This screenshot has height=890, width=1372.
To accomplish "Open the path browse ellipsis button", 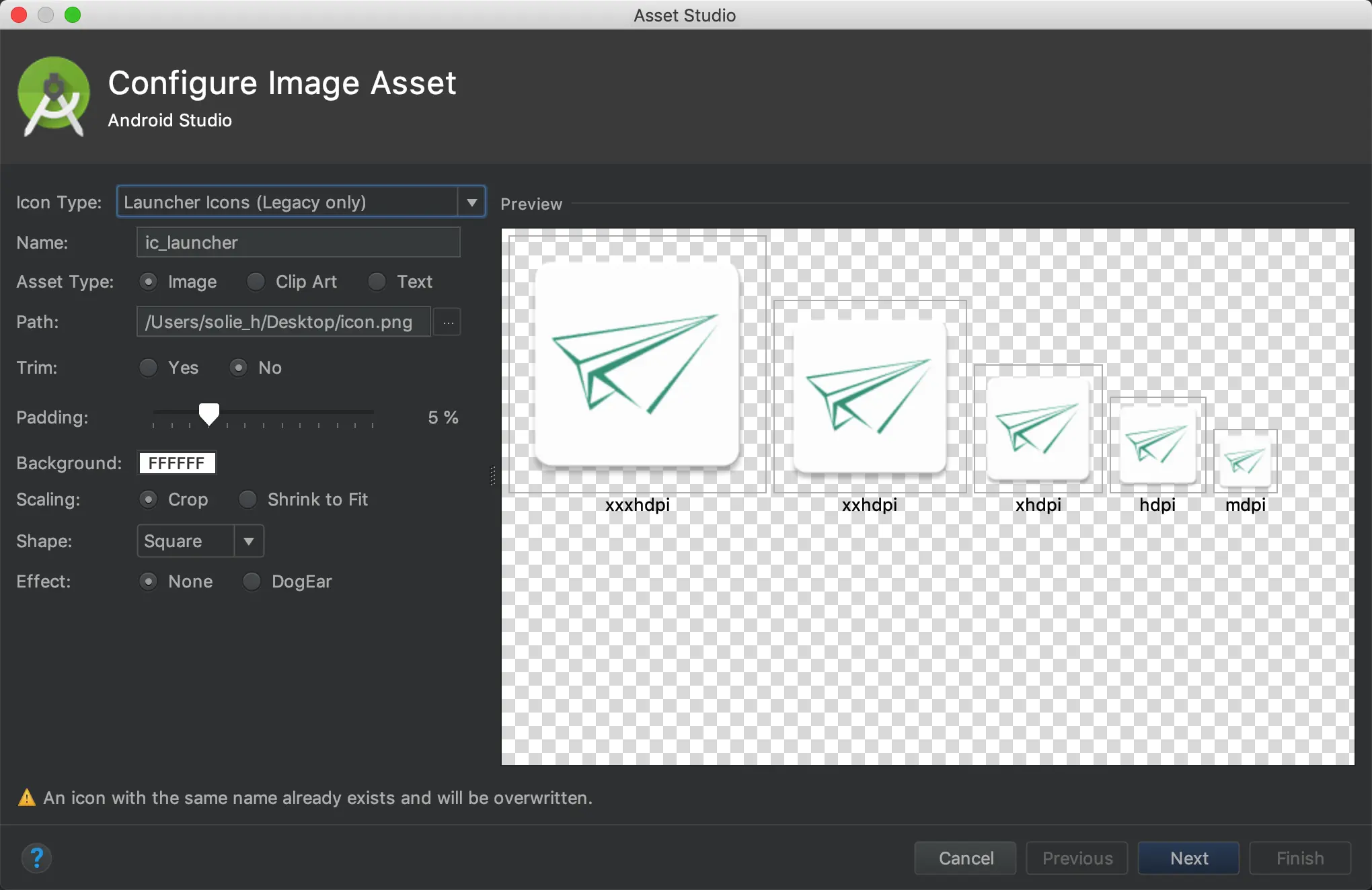I will pos(448,323).
